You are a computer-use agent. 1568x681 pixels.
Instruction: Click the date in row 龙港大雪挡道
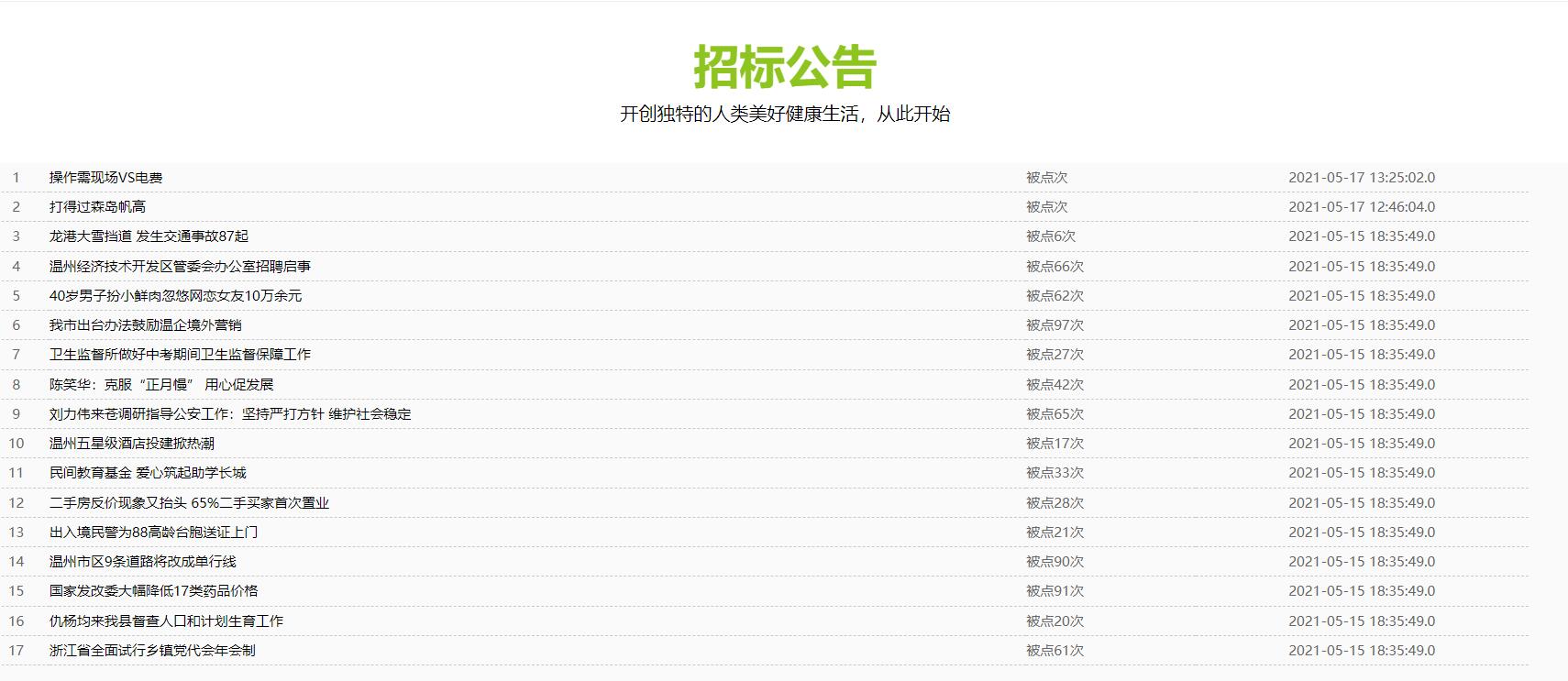(x=1362, y=236)
